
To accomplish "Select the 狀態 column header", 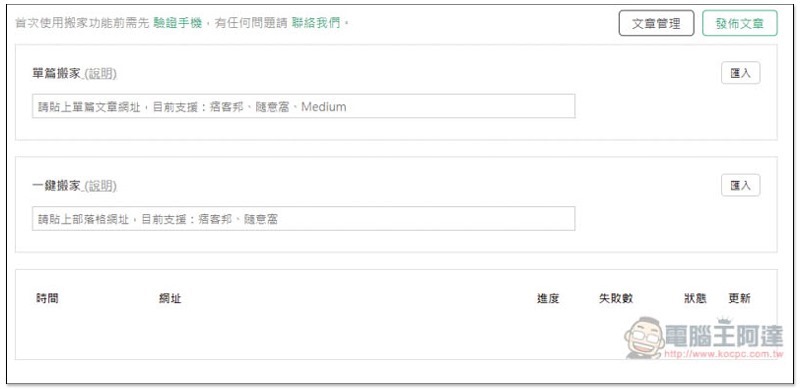I will 695,299.
